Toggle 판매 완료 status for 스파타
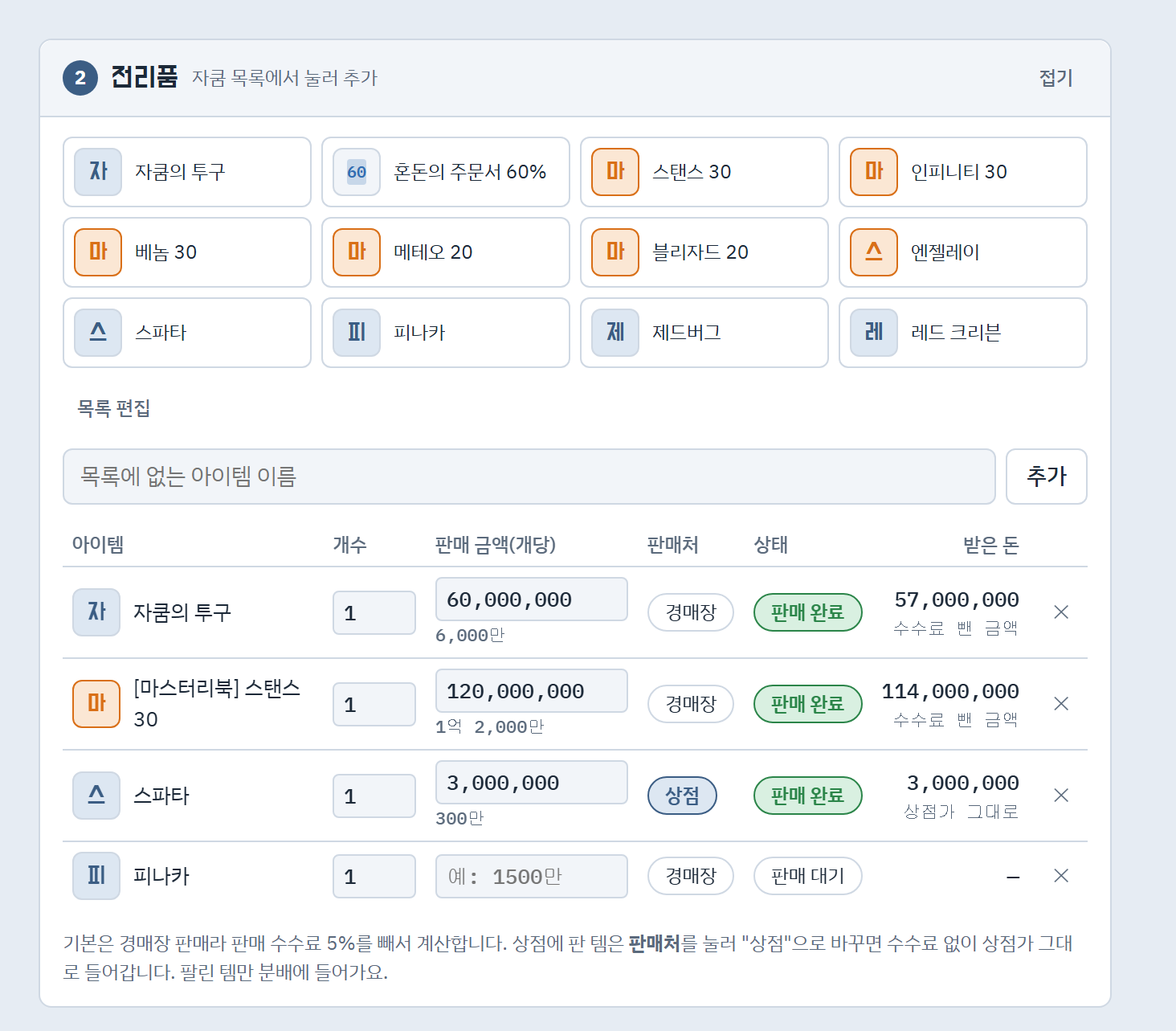1176x1031 pixels. point(808,796)
